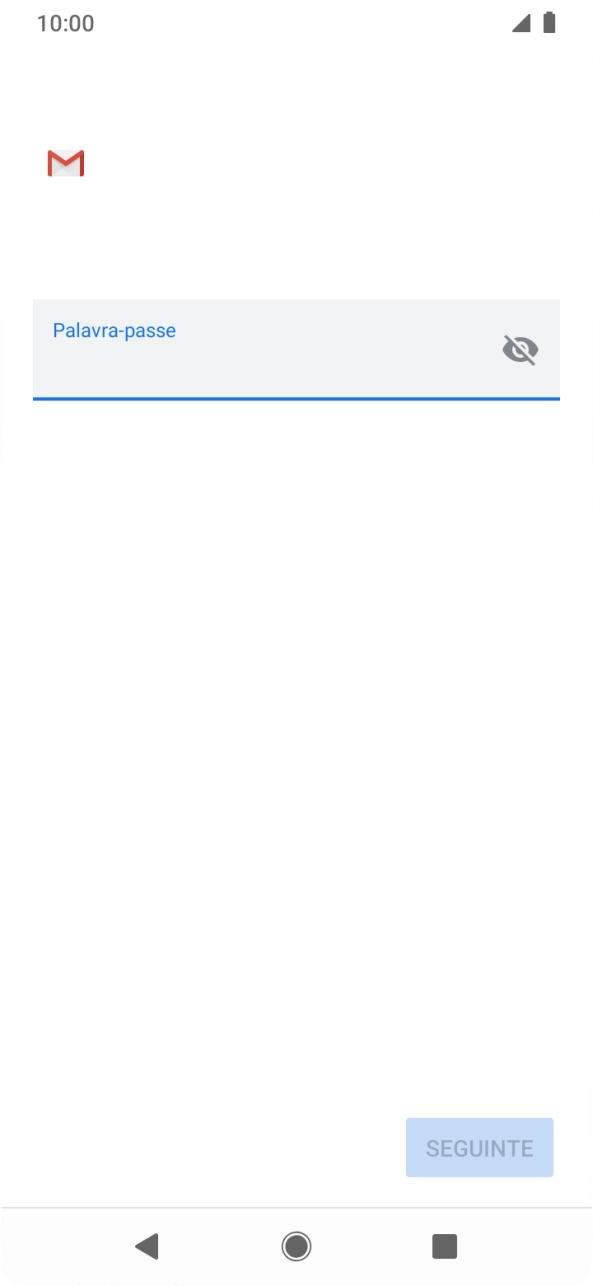This screenshot has height=1286, width=593.
Task: Show recent apps with the square icon
Action: click(x=444, y=1246)
